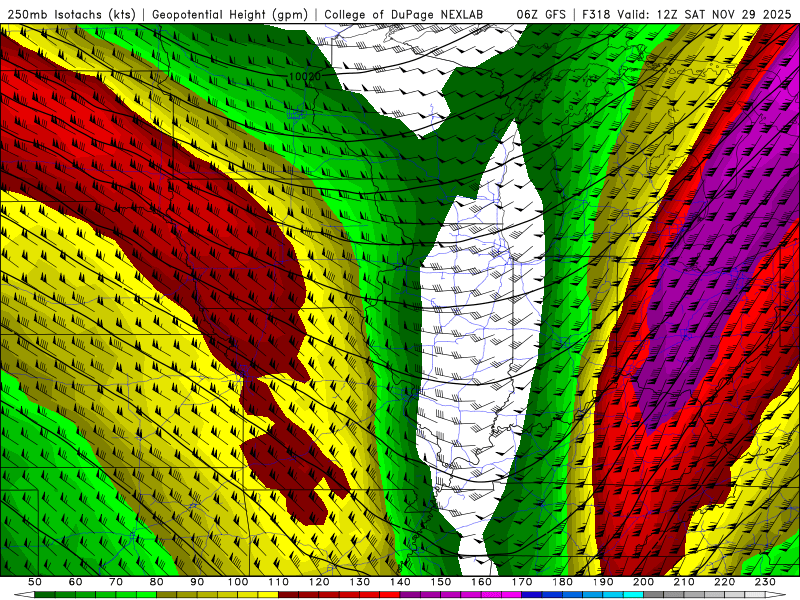The width and height of the screenshot is (800, 600).
Task: Click the '06Z GFS' model run label
Action: tap(541, 15)
